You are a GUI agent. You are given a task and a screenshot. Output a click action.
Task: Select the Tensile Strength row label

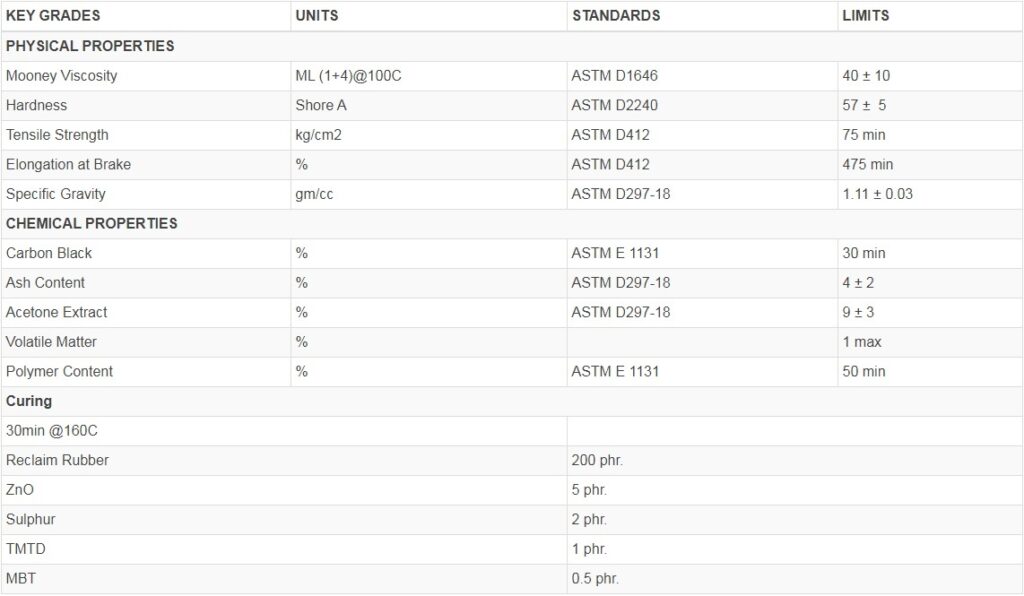57,135
